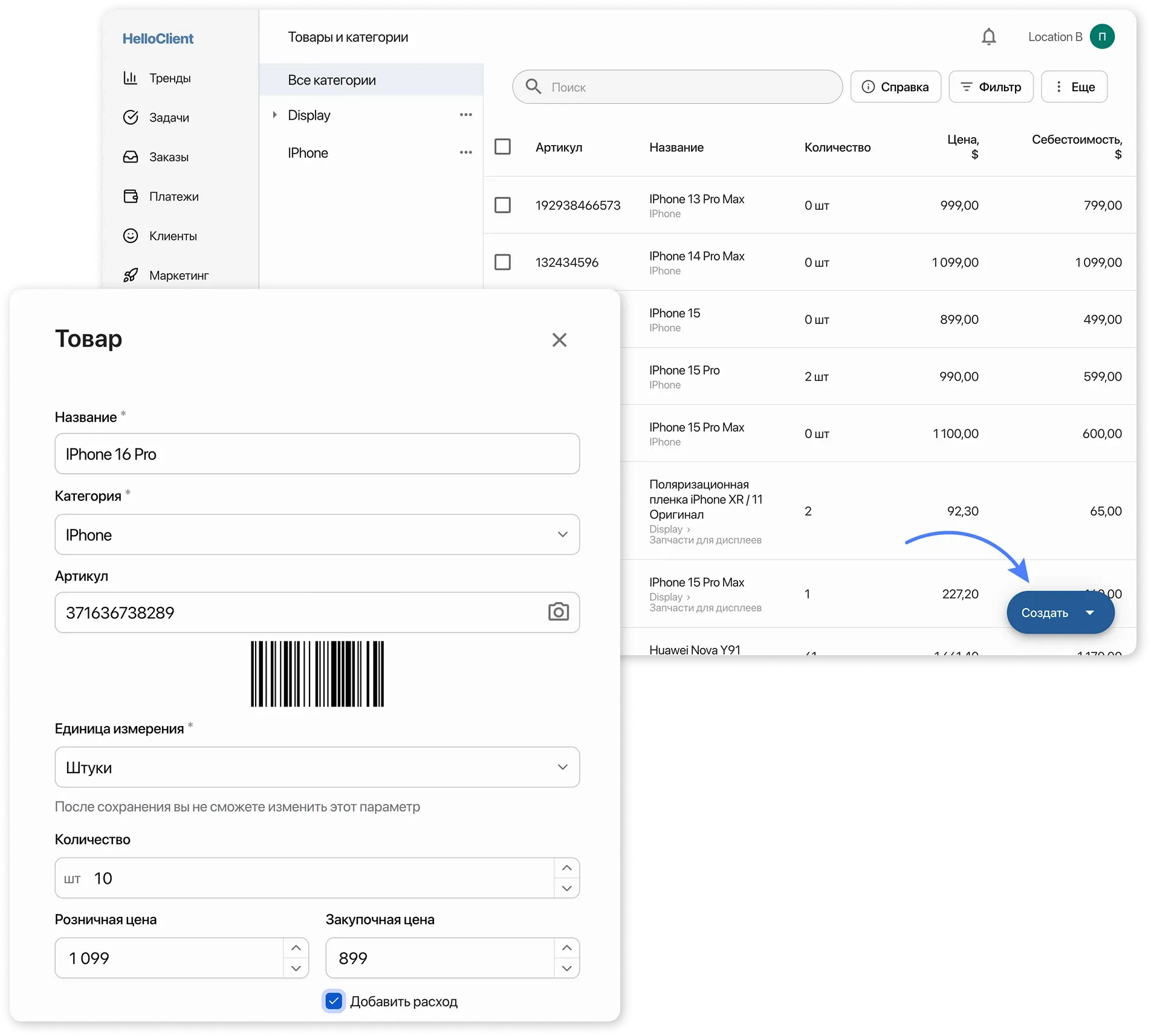Image resolution: width=1151 pixels, height=1036 pixels.
Task: Go to Задачи in sidebar
Action: 168,117
